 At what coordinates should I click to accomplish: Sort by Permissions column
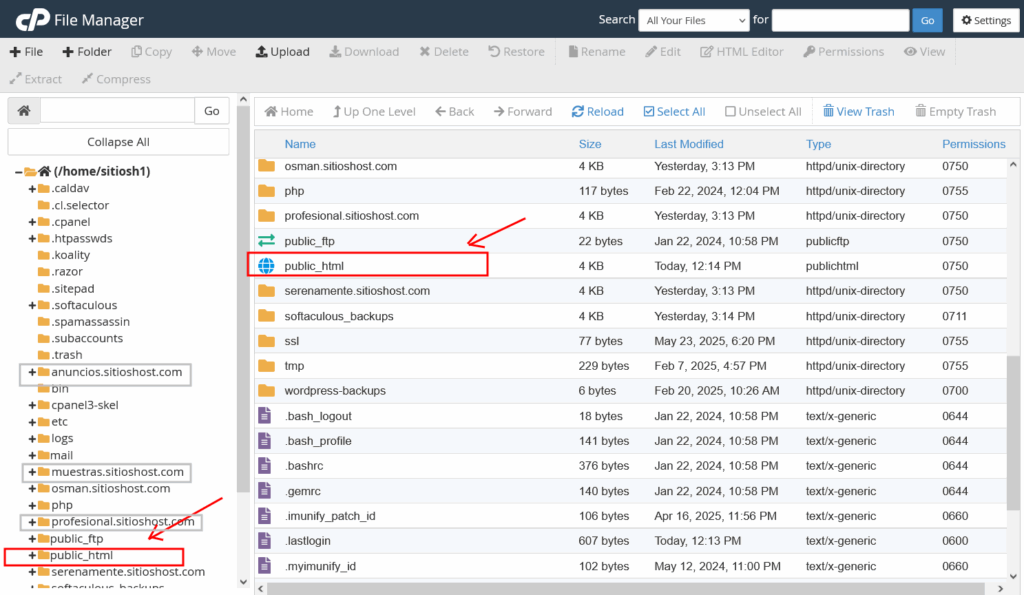[974, 144]
